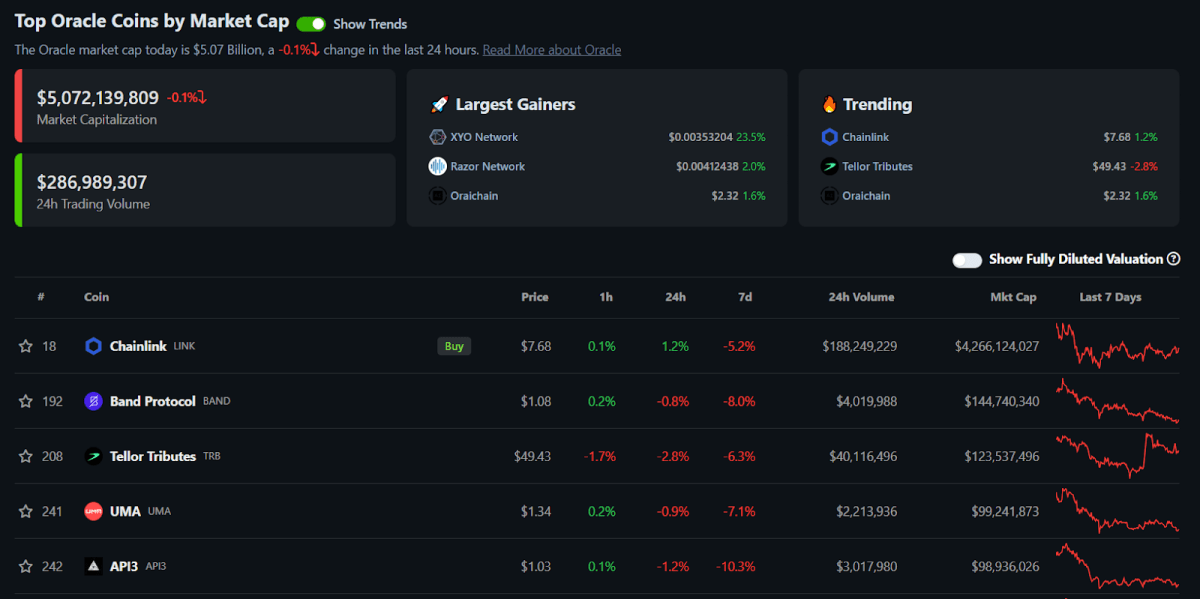View UMA's 7-day sparkline chart
1200x599 pixels.
click(1118, 510)
